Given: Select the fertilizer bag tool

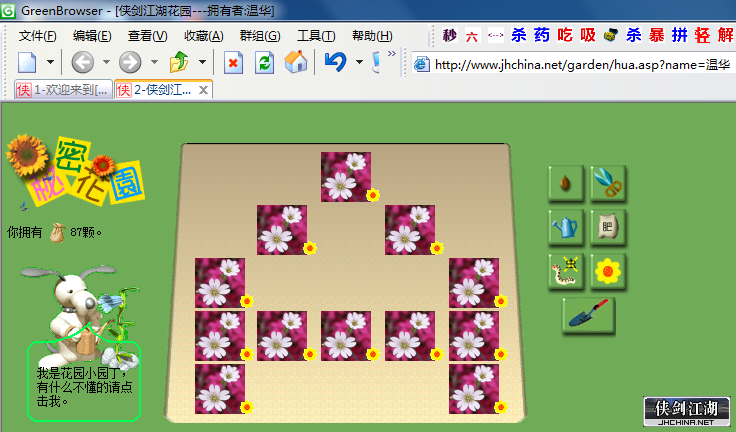Looking at the screenshot, I should 608,227.
